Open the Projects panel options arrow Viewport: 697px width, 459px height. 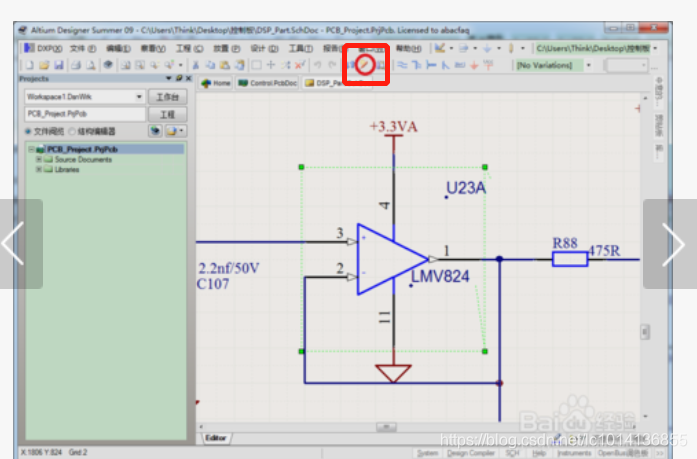(169, 78)
